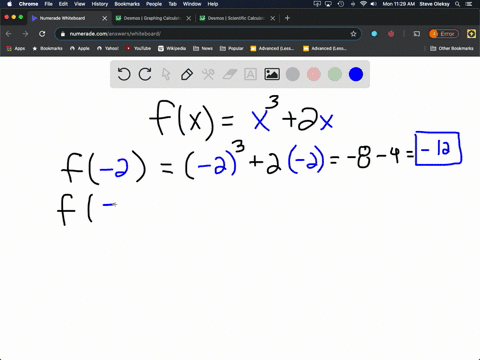Image resolution: width=480 pixels, height=360 pixels.
Task: Pick the pink pen color
Action: 314,74
